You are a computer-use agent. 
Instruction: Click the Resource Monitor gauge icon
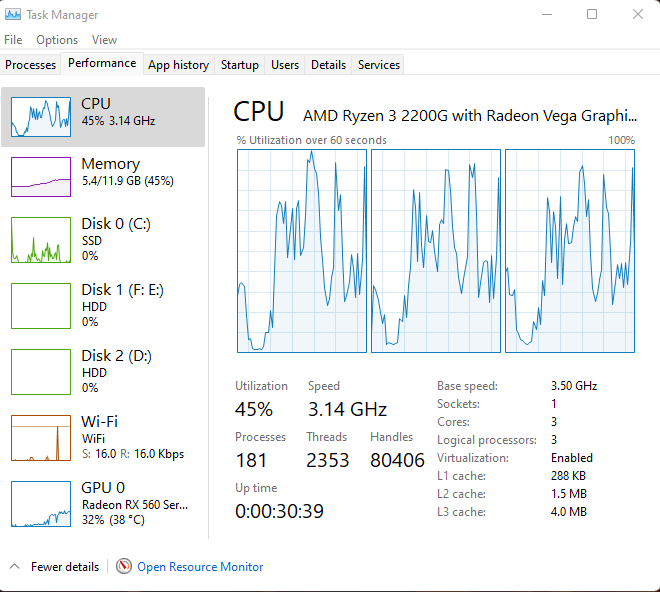coord(124,566)
